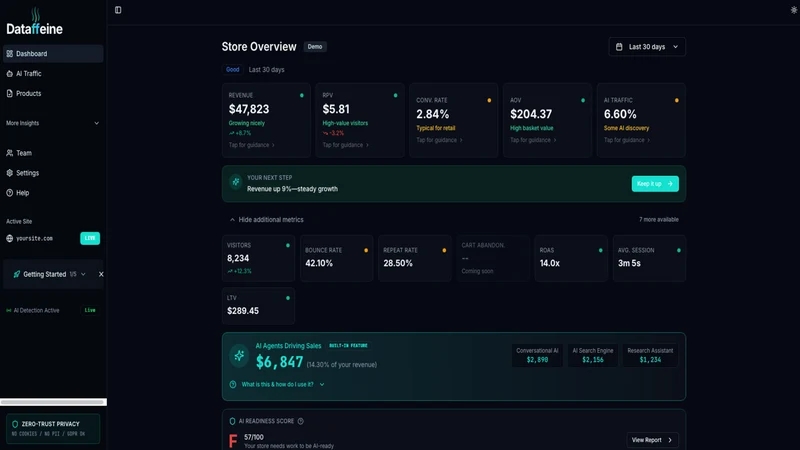Click the Demo badge
Viewport: 800px width, 450px height.
point(315,47)
